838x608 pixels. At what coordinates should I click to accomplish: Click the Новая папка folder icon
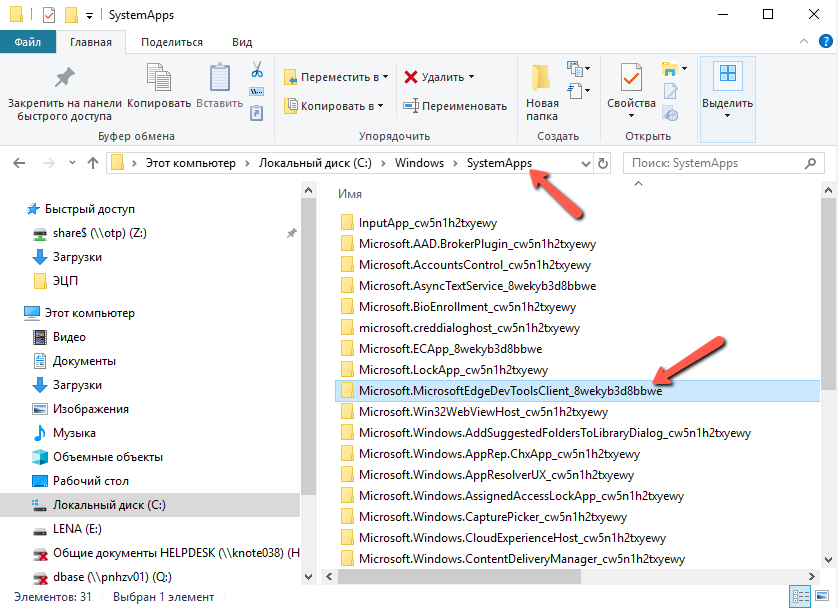click(542, 78)
